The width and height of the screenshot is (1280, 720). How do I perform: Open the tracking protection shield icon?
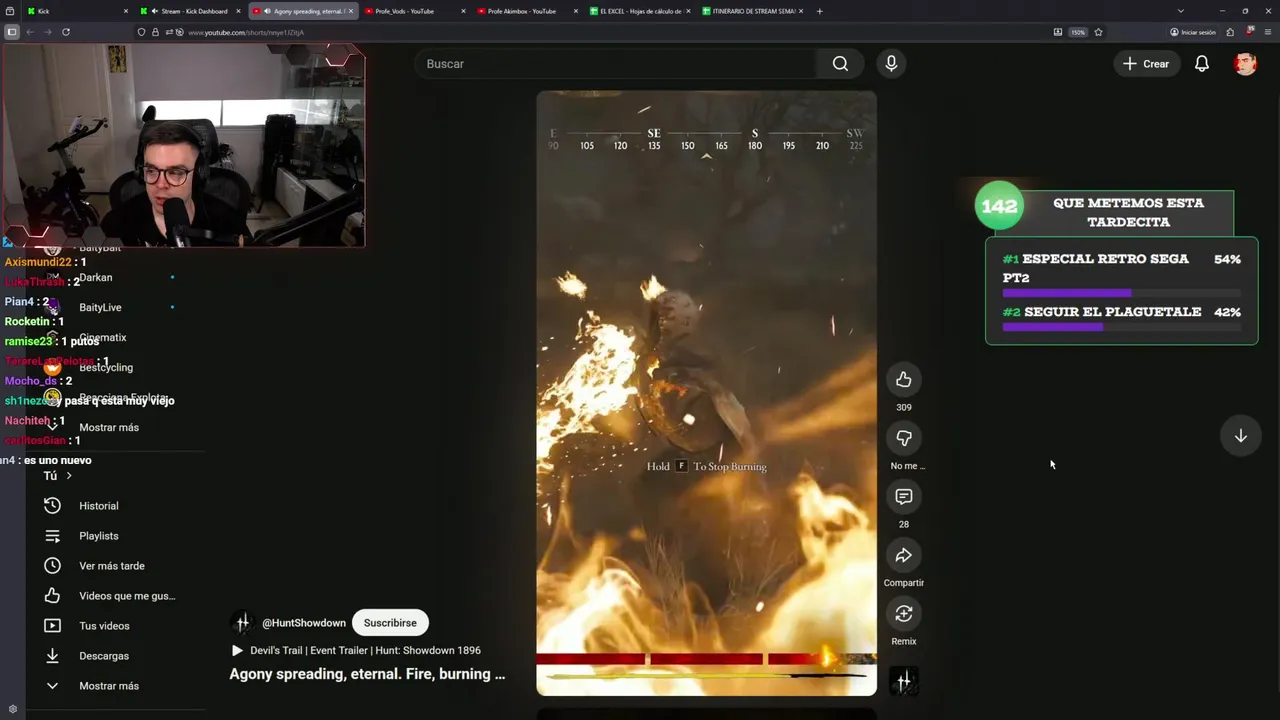(141, 32)
